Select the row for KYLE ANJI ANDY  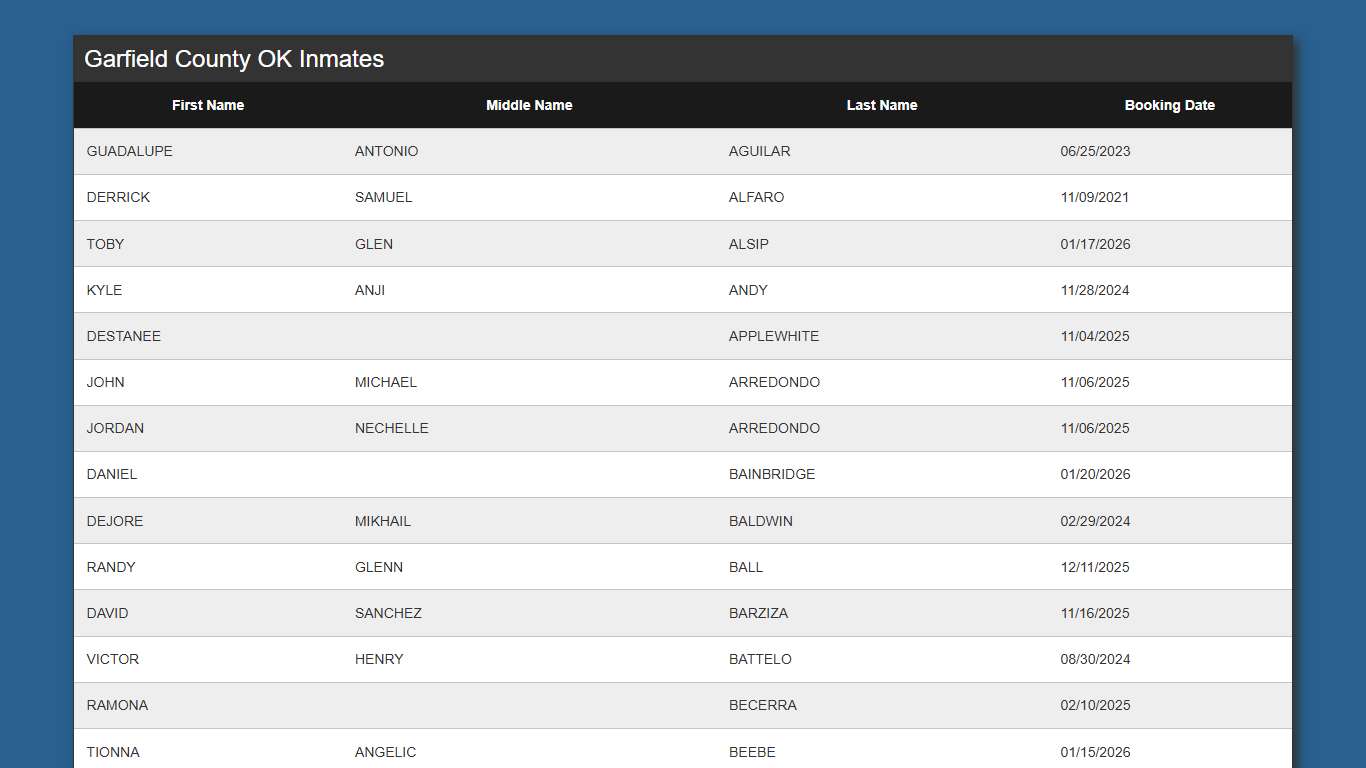(x=400, y=290)
